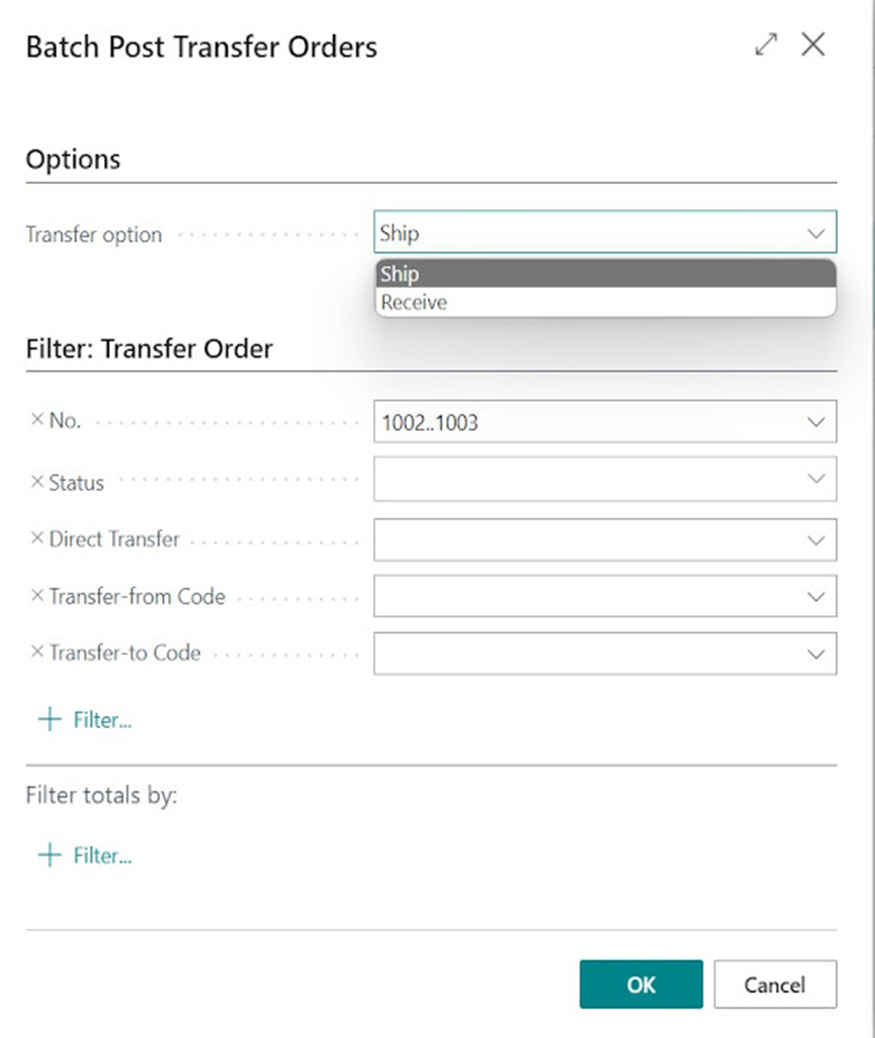
Task: Close the Batch Post Transfer Orders dialog
Action: point(813,44)
